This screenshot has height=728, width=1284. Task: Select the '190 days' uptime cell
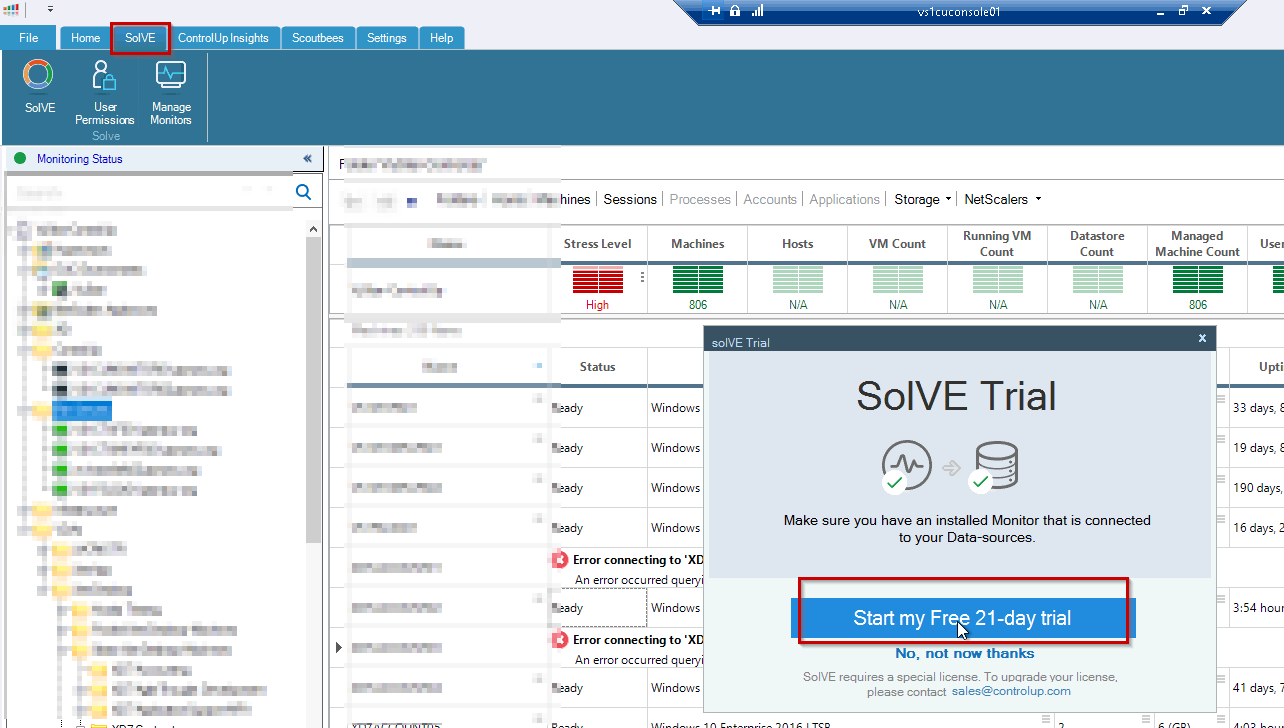[1257, 488]
